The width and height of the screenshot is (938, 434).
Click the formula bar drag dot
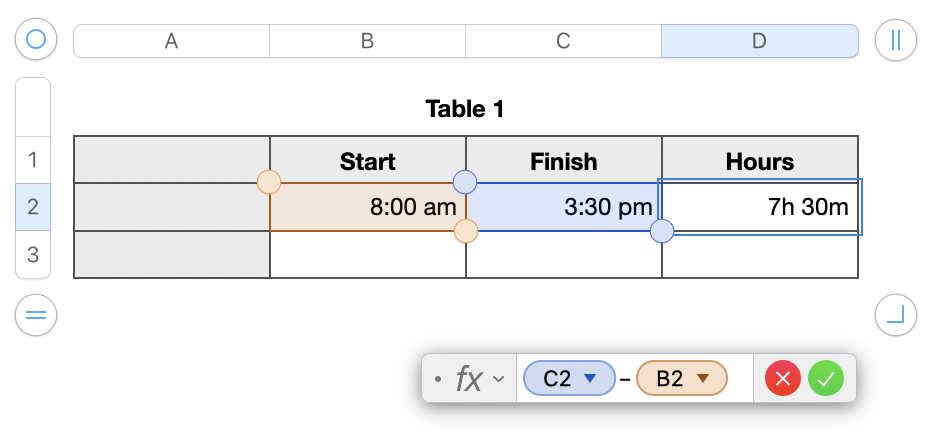438,379
